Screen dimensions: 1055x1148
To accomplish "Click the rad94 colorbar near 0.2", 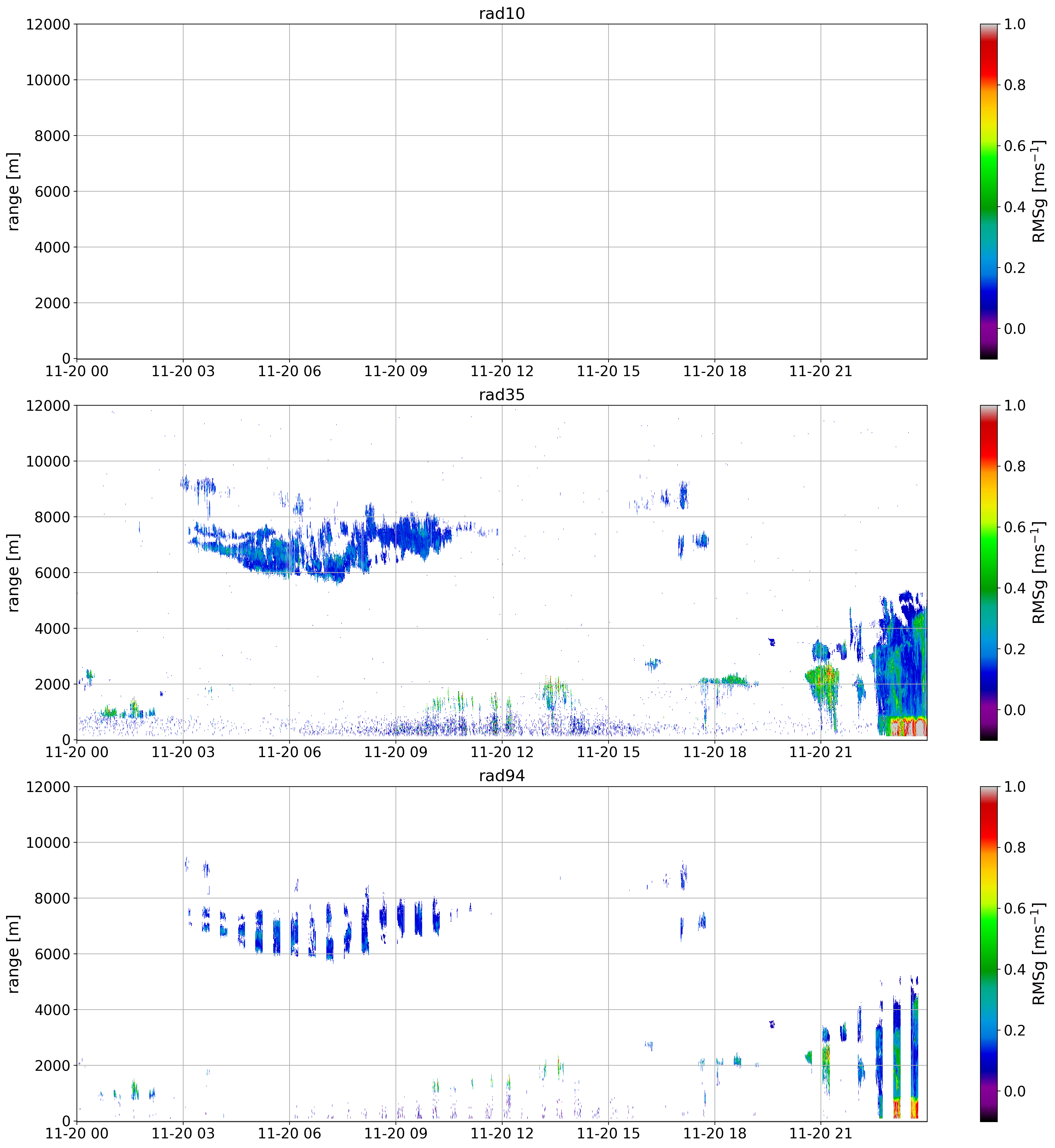I will (x=989, y=1030).
